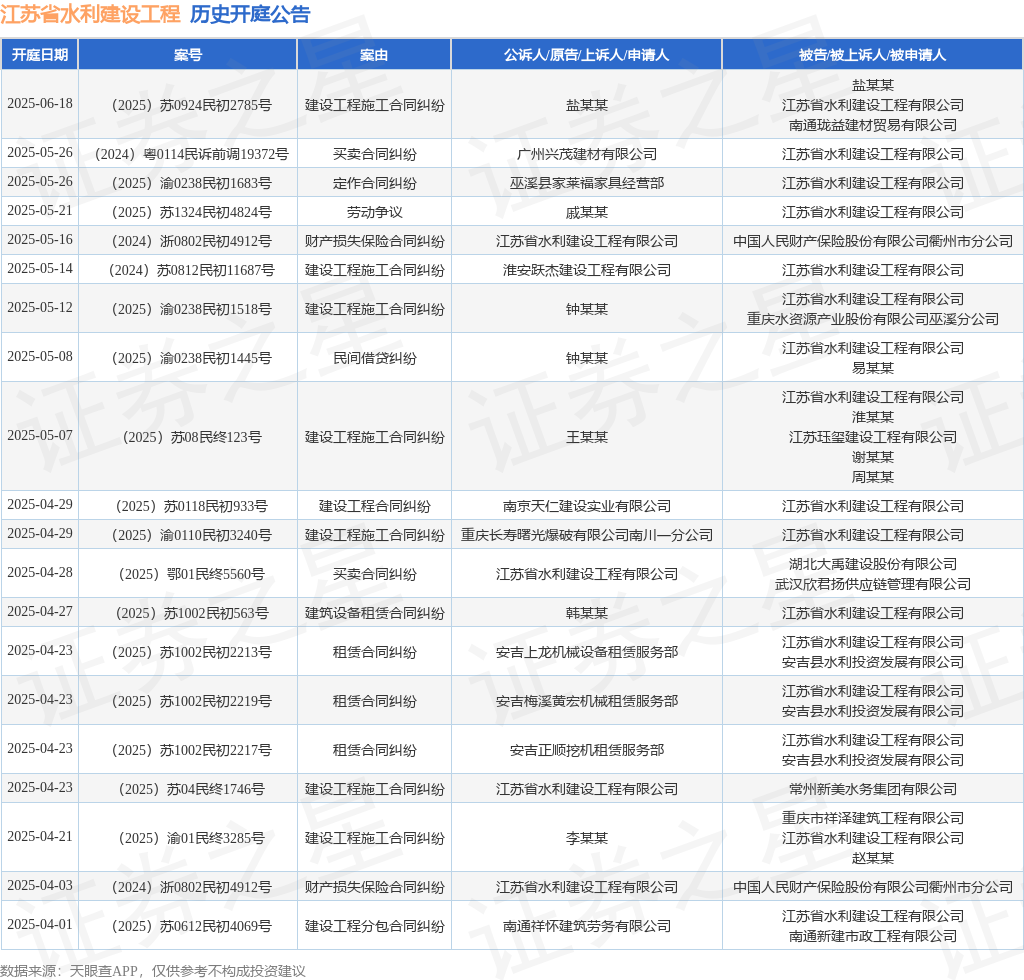The height and width of the screenshot is (980, 1024).
Task: Select the date 2025-04-03
Action: point(40,886)
